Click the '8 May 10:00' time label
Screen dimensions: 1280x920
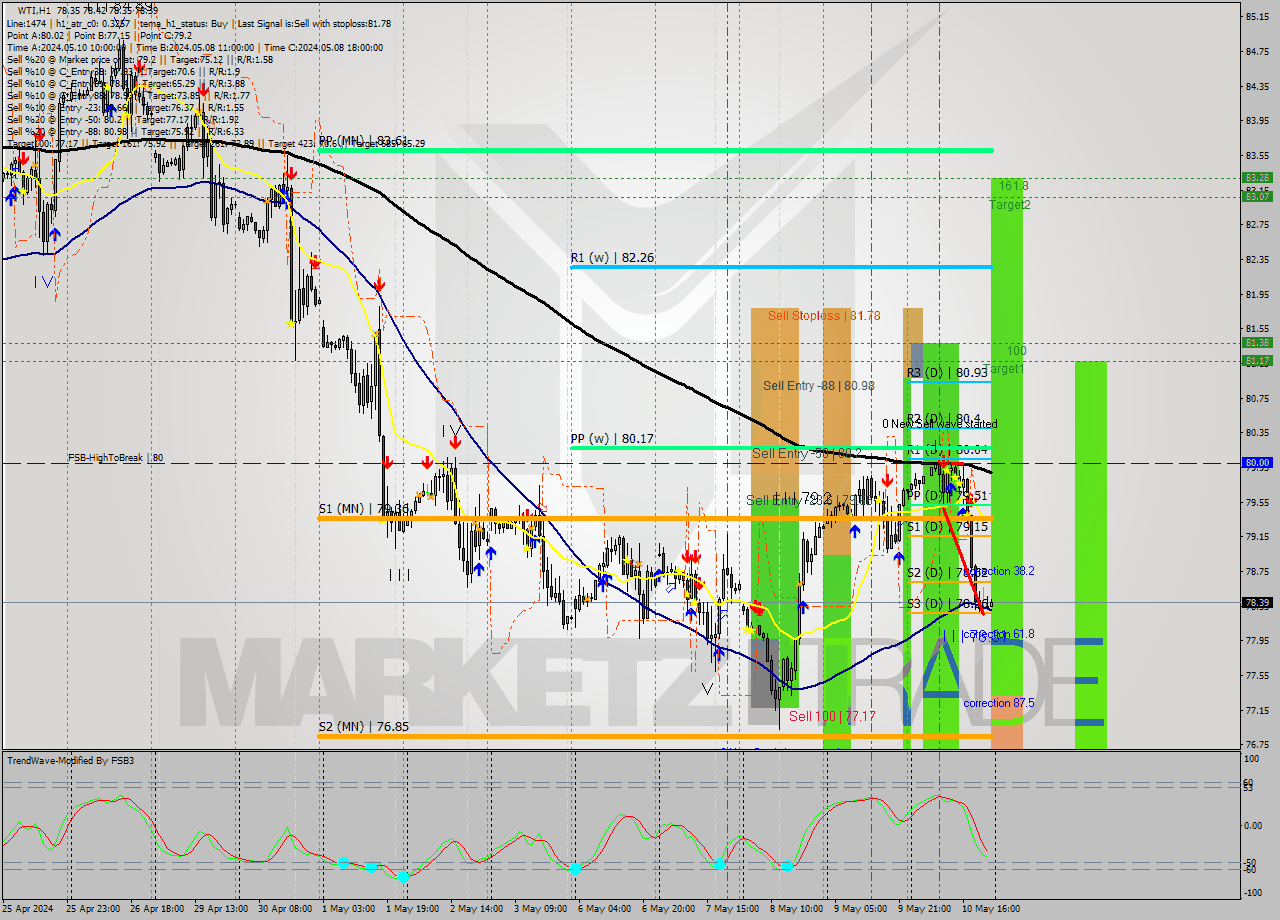coord(796,909)
